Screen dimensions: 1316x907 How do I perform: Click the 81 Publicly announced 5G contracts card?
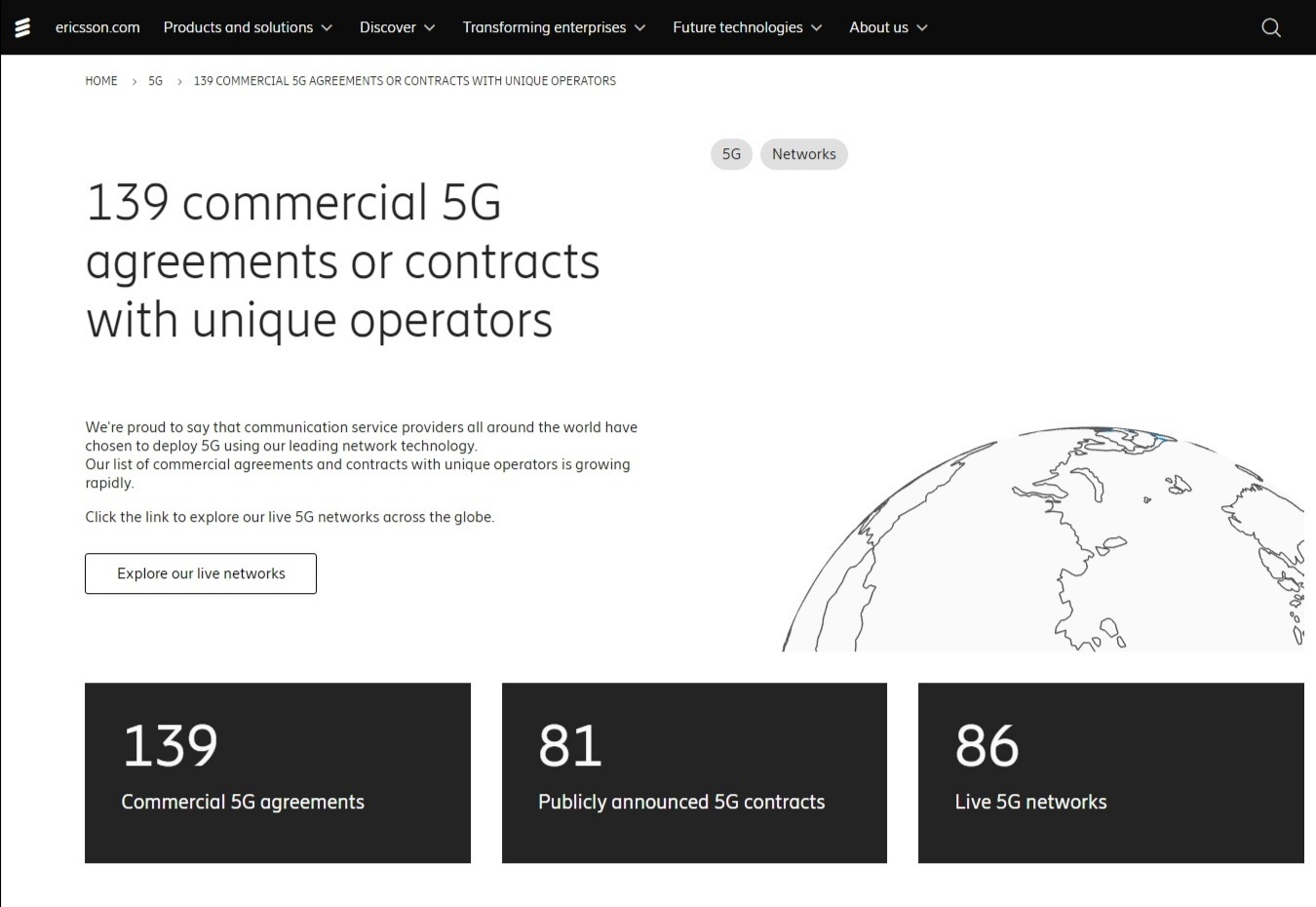[x=694, y=772]
